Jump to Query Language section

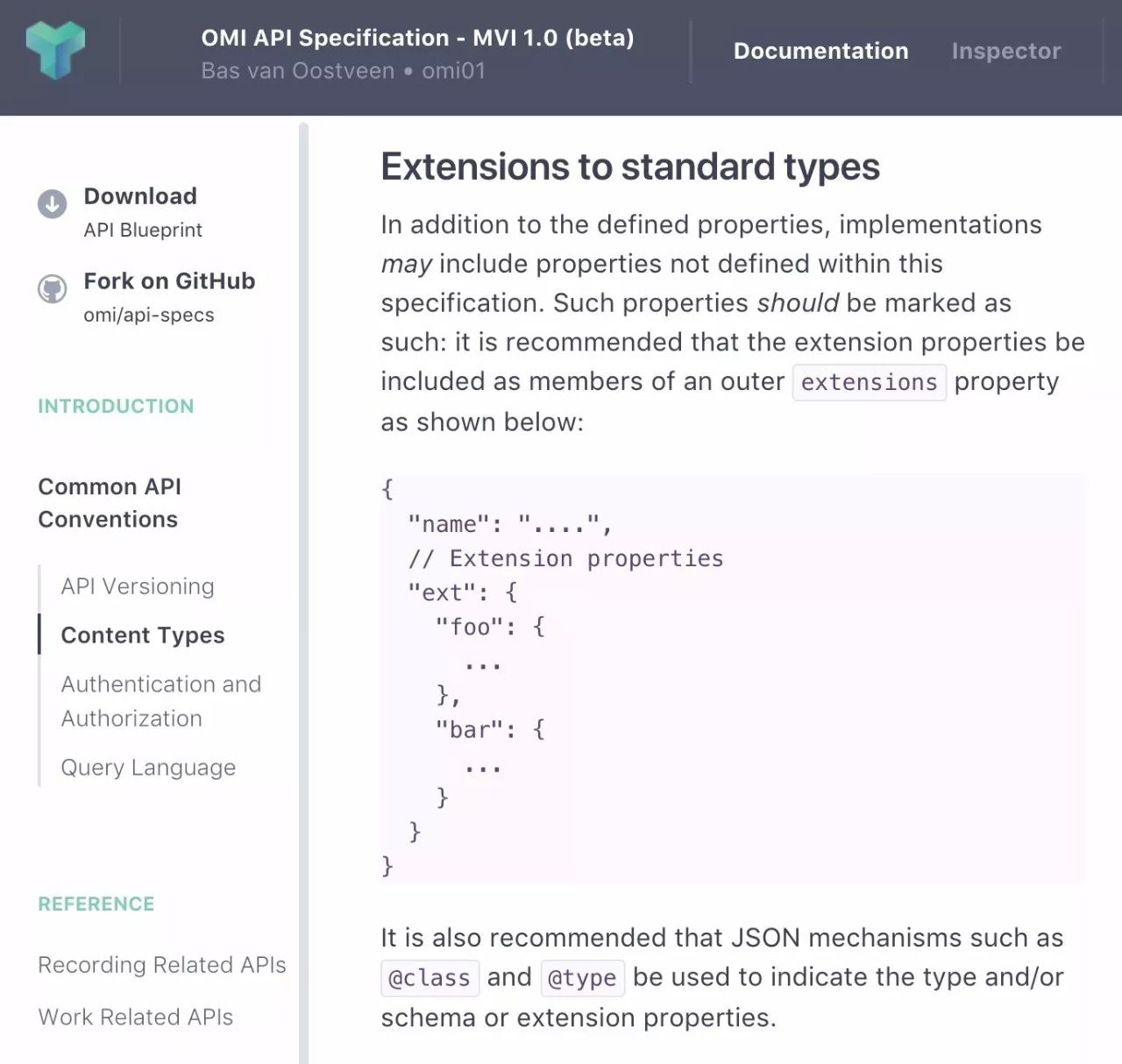(x=148, y=768)
